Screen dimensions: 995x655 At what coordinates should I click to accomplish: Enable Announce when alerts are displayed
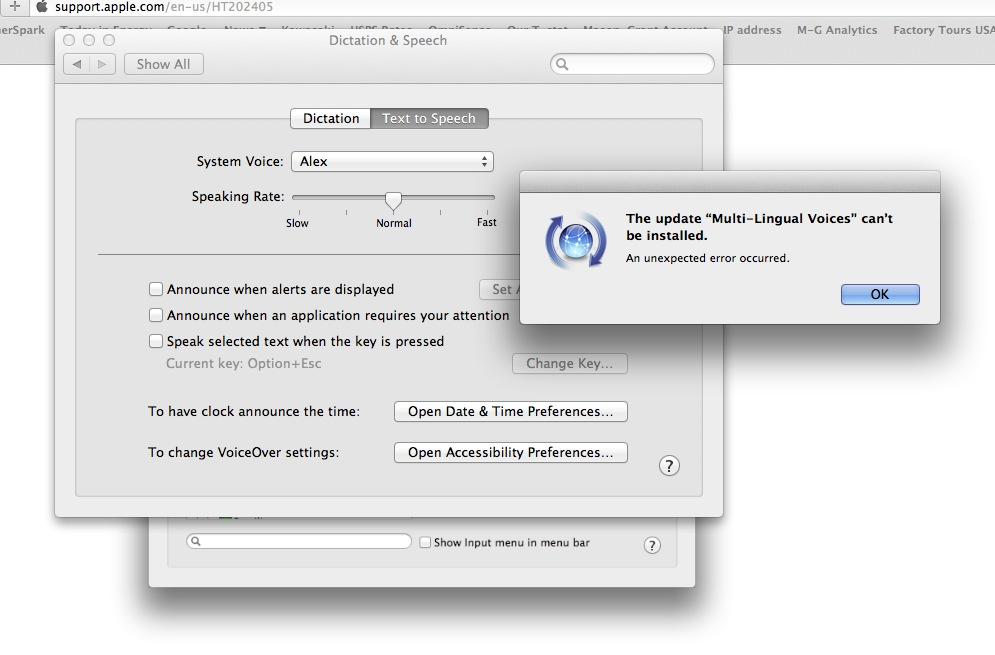(x=156, y=289)
